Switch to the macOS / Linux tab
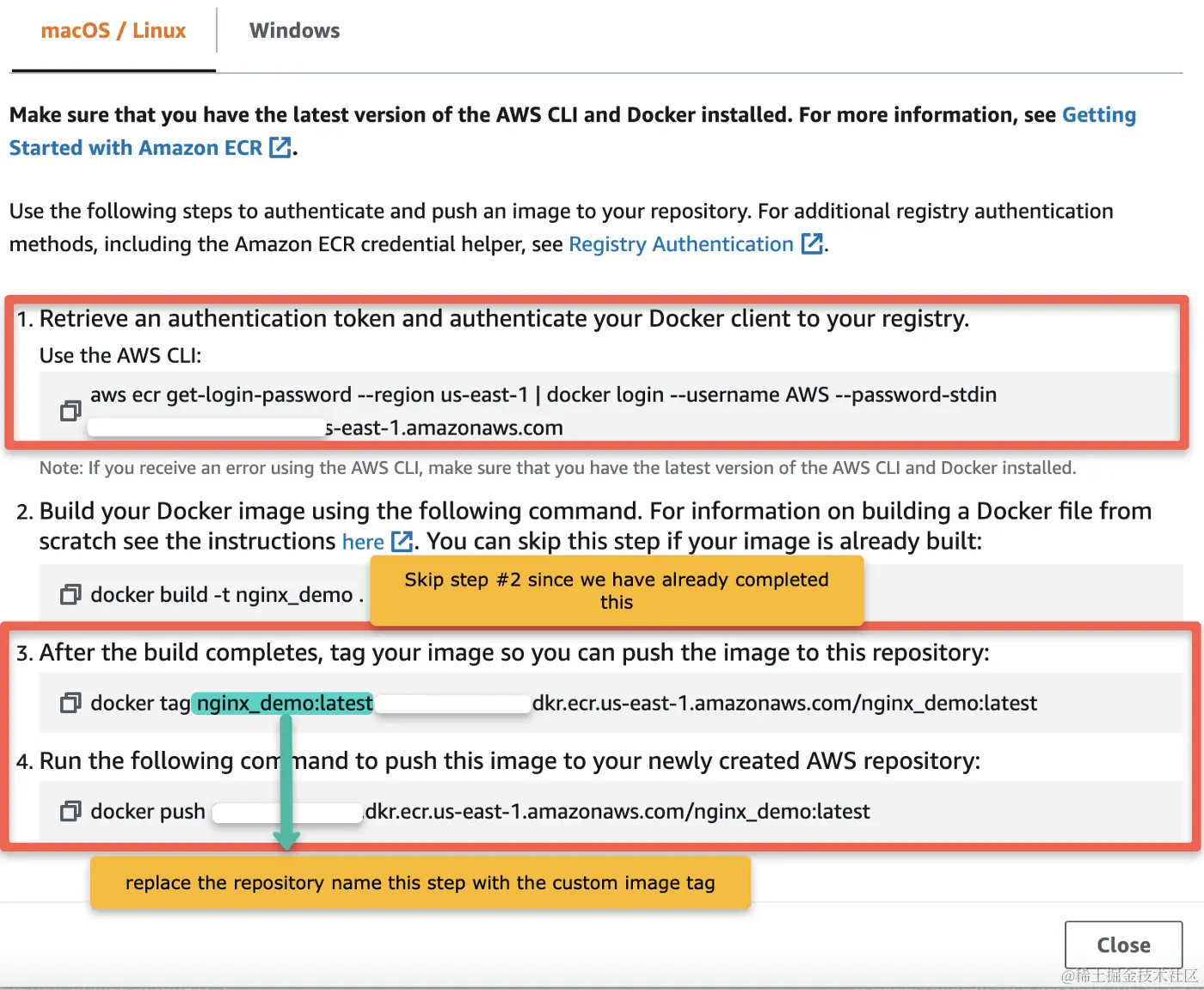Image resolution: width=1204 pixels, height=990 pixels. point(114,31)
